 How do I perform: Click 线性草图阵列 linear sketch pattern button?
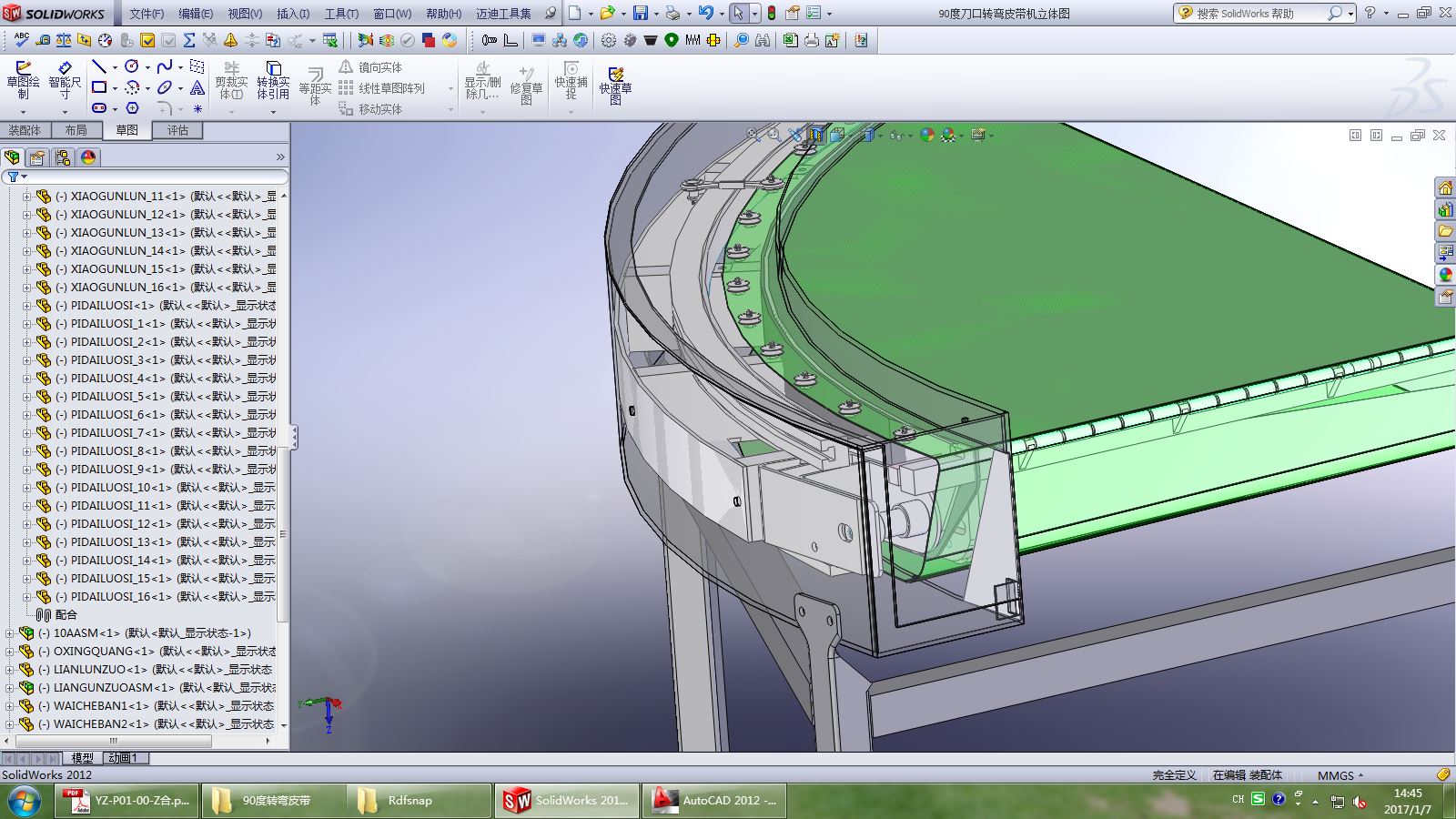(x=382, y=87)
